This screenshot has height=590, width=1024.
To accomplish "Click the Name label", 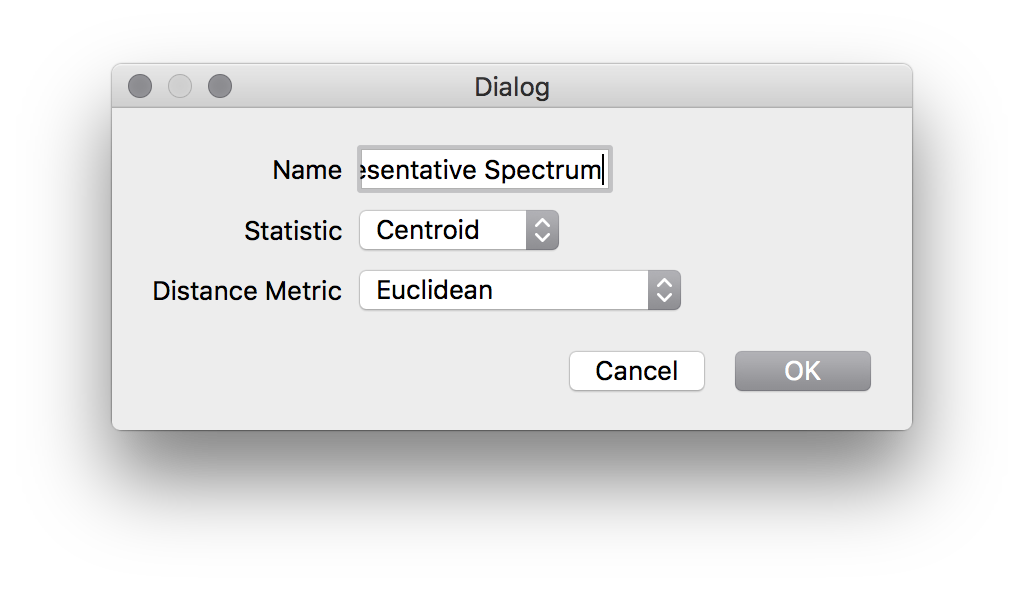I will coord(306,170).
